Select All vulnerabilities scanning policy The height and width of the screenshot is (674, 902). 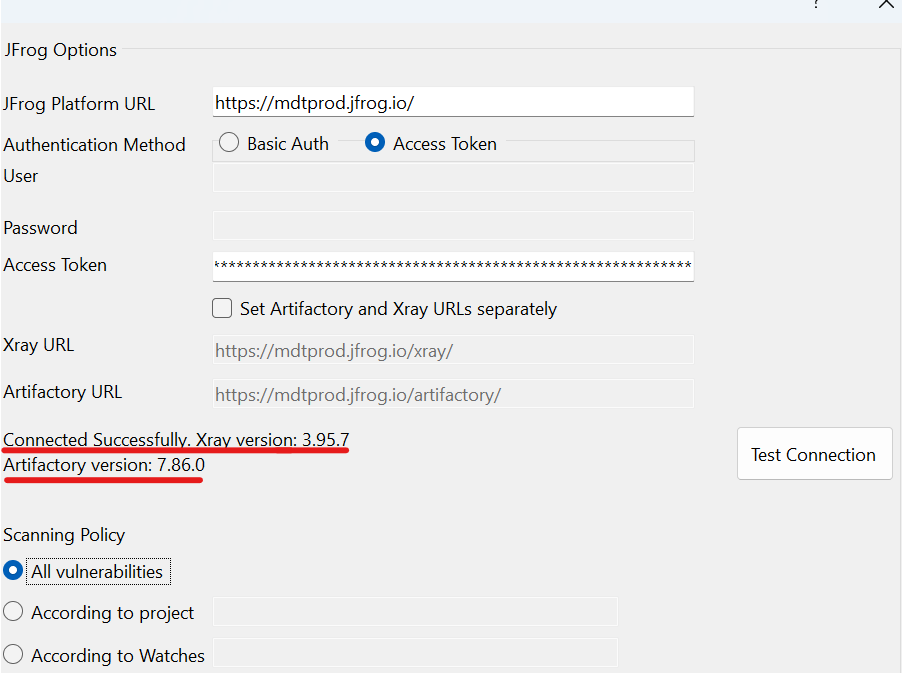(13, 571)
